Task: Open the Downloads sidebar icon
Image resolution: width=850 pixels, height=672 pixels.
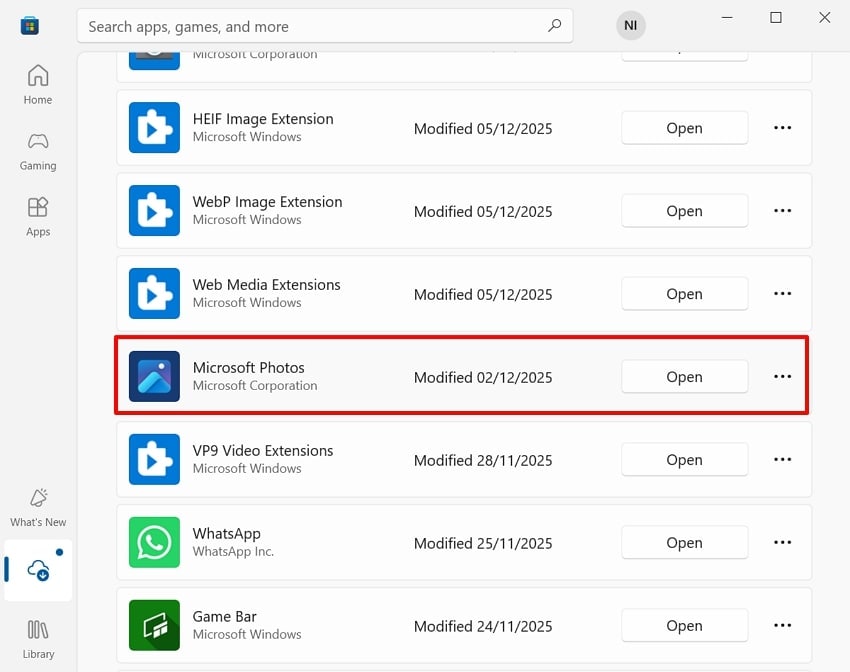Action: tap(38, 570)
